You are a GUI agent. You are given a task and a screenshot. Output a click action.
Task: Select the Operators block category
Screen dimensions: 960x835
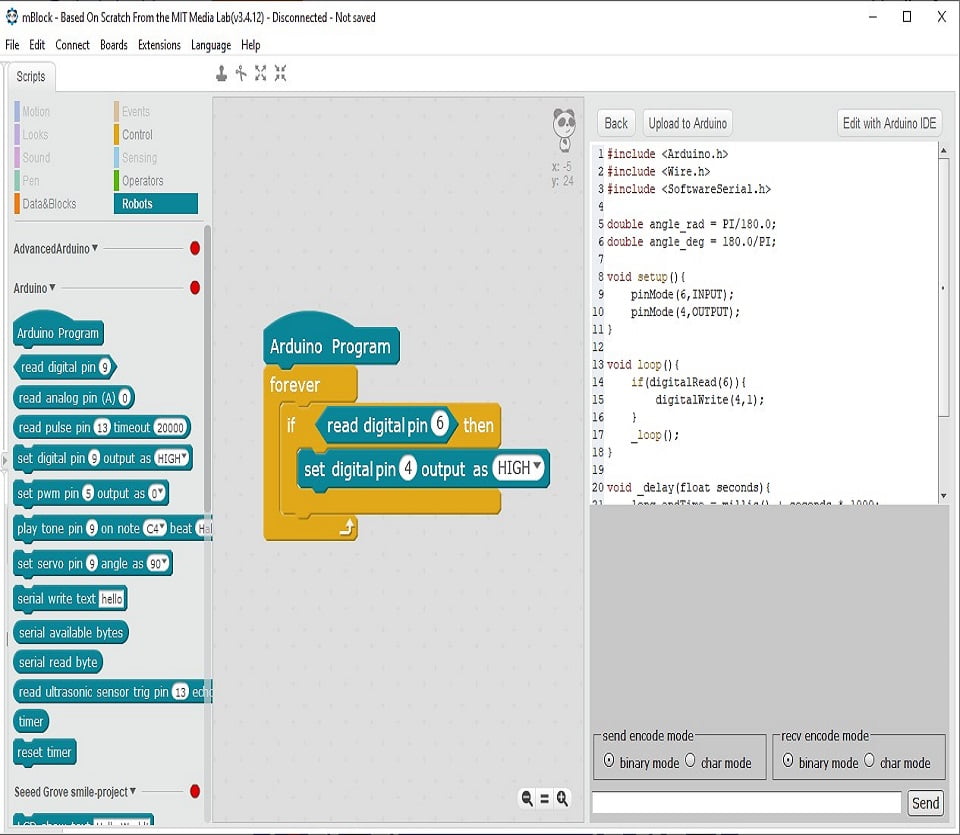143,181
